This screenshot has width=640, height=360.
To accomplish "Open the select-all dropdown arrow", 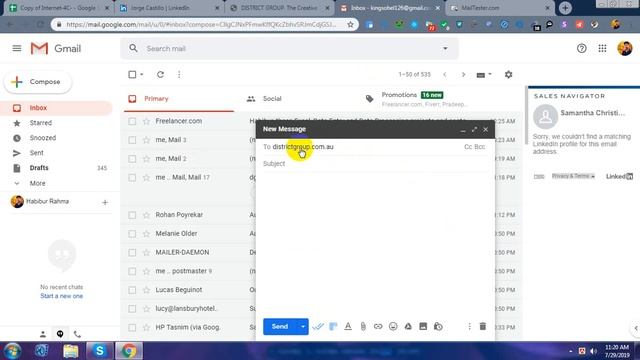I will (x=142, y=75).
